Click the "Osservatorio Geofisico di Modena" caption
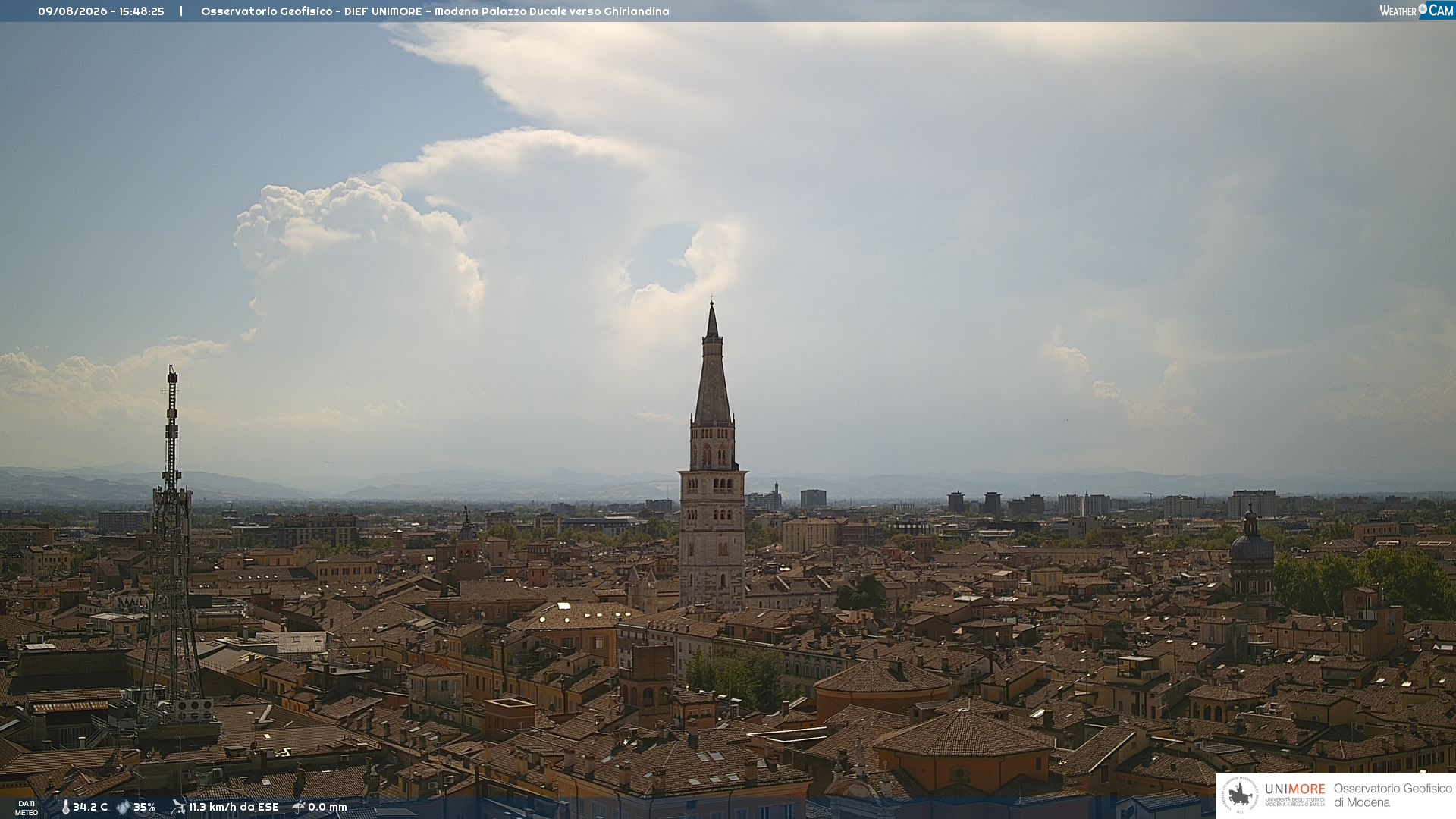The height and width of the screenshot is (819, 1456). 1392,795
